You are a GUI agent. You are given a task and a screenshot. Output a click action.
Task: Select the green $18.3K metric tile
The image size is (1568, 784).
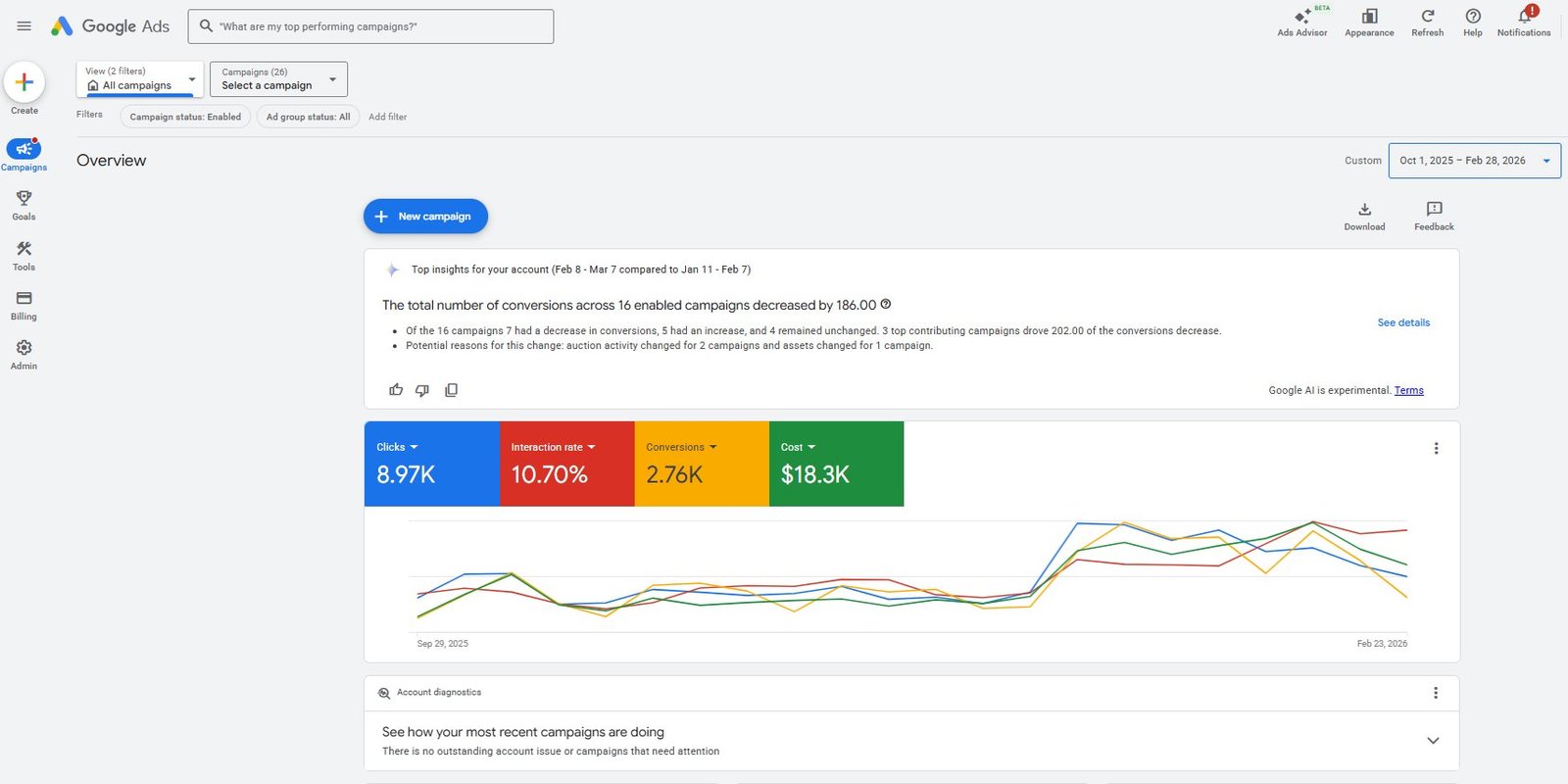point(836,464)
